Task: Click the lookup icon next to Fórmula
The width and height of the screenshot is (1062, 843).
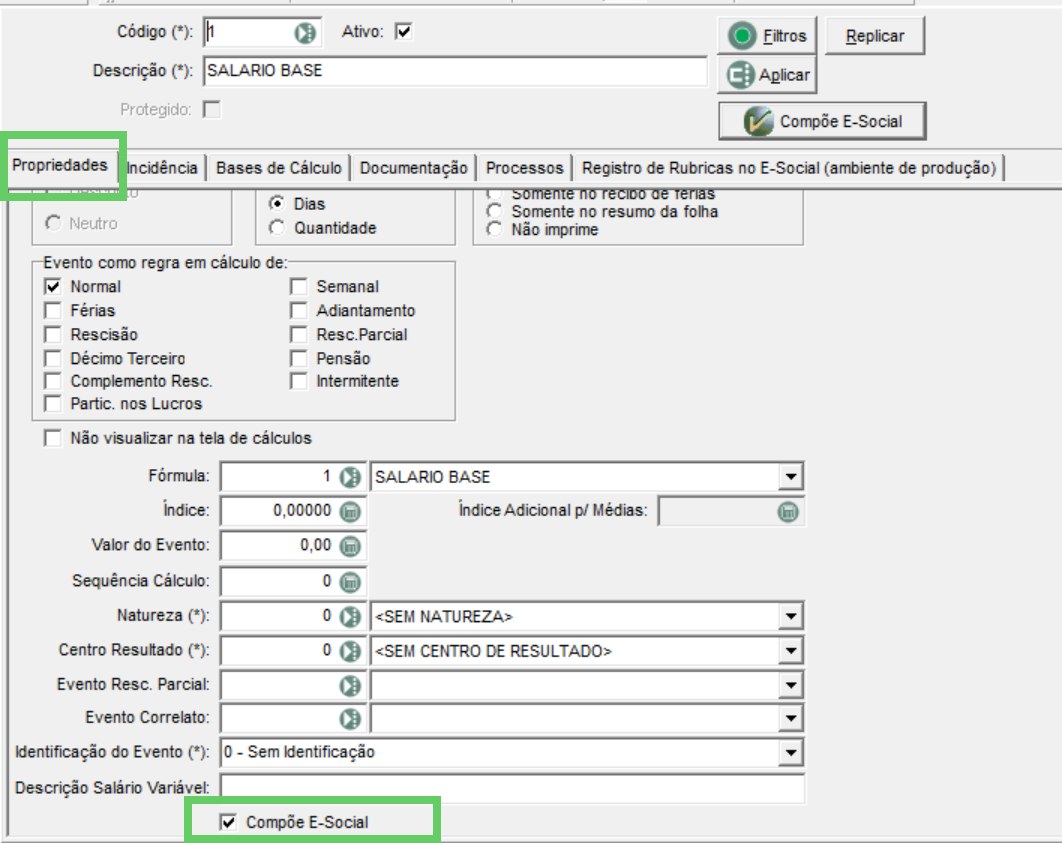Action: coord(350,477)
